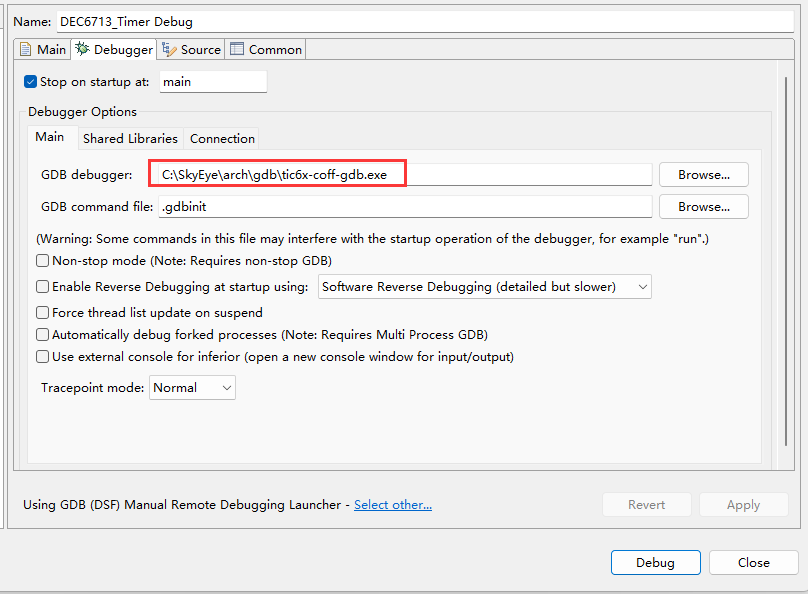Open Software Reverse Debugging dropdown
Image resolution: width=808 pixels, height=594 pixels.
[x=484, y=286]
